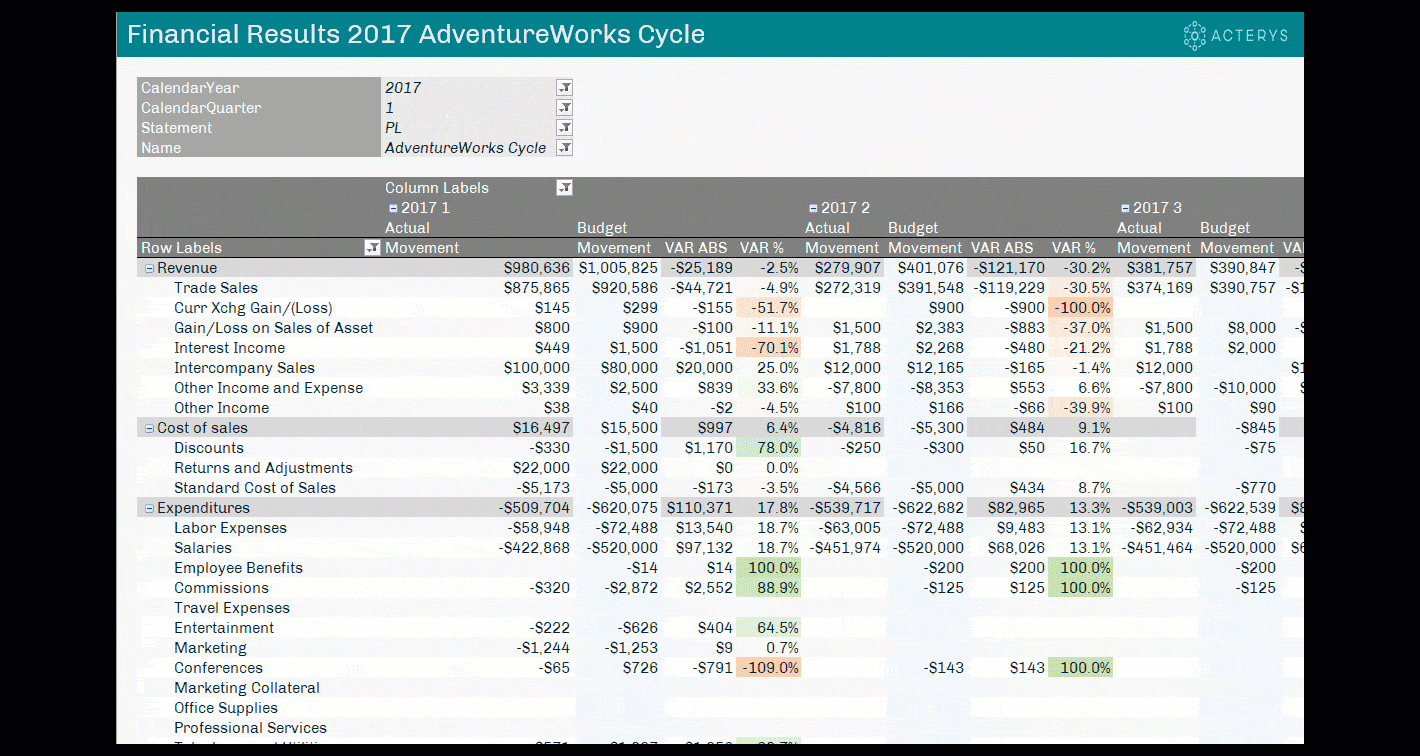
Task: Select the -70.1% Interest Income variance cell
Action: (768, 348)
